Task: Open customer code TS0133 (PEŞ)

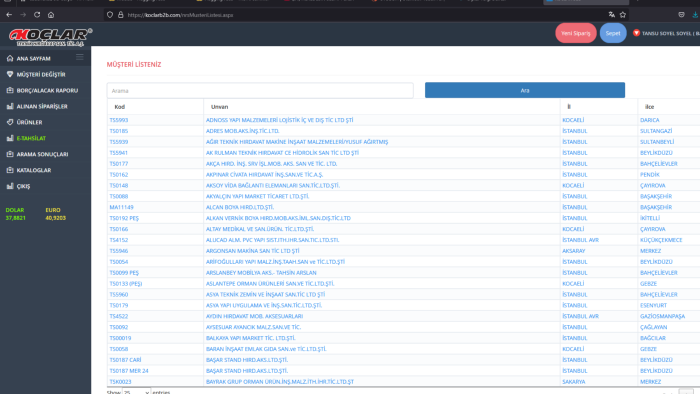Action: click(126, 283)
